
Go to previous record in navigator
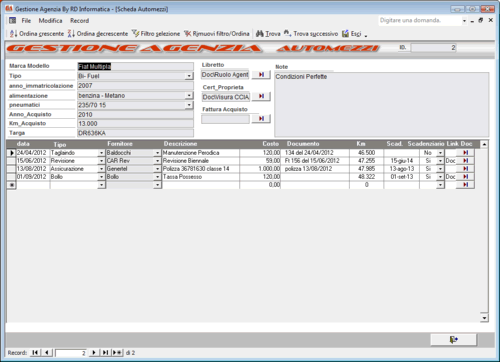[47, 353]
